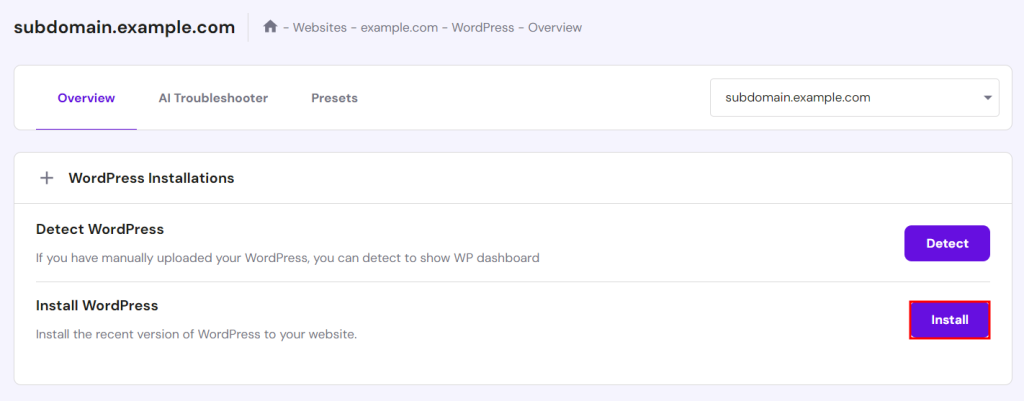Select the Overview breadcrumb entry
Image resolution: width=1024 pixels, height=401 pixels.
[x=554, y=27]
